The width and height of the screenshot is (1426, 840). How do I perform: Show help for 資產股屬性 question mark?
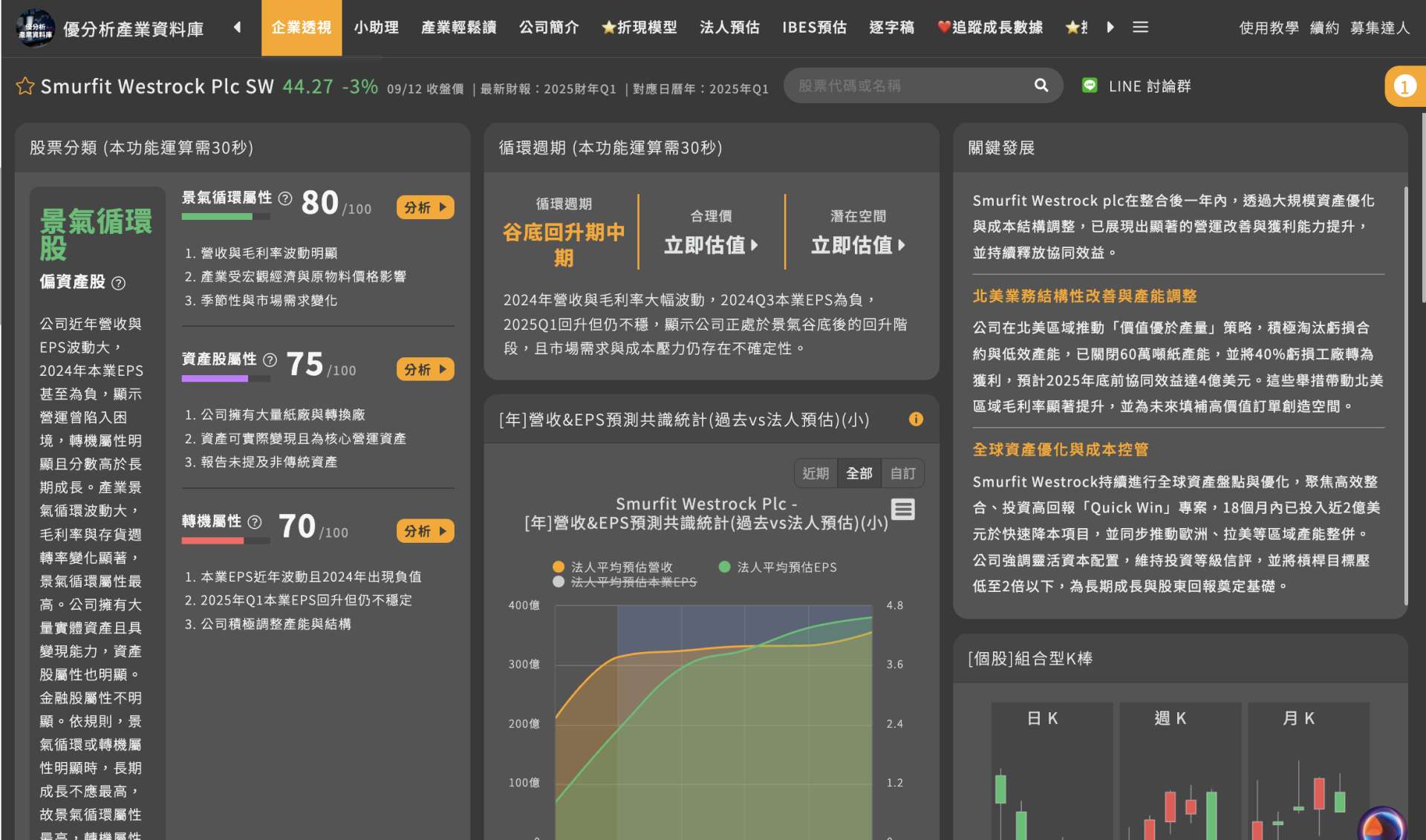270,360
